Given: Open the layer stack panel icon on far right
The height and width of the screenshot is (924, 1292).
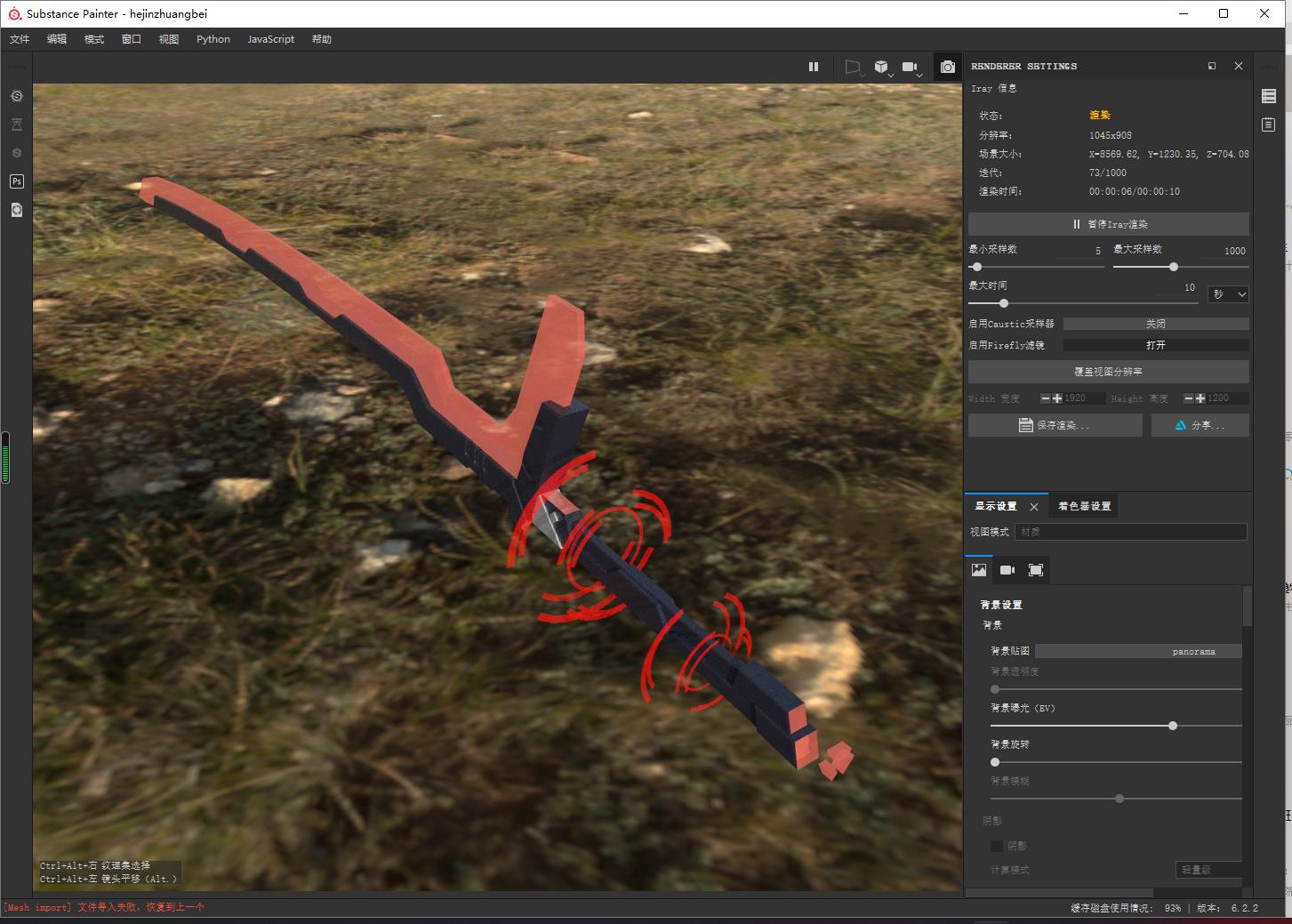Looking at the screenshot, I should pyautogui.click(x=1269, y=96).
